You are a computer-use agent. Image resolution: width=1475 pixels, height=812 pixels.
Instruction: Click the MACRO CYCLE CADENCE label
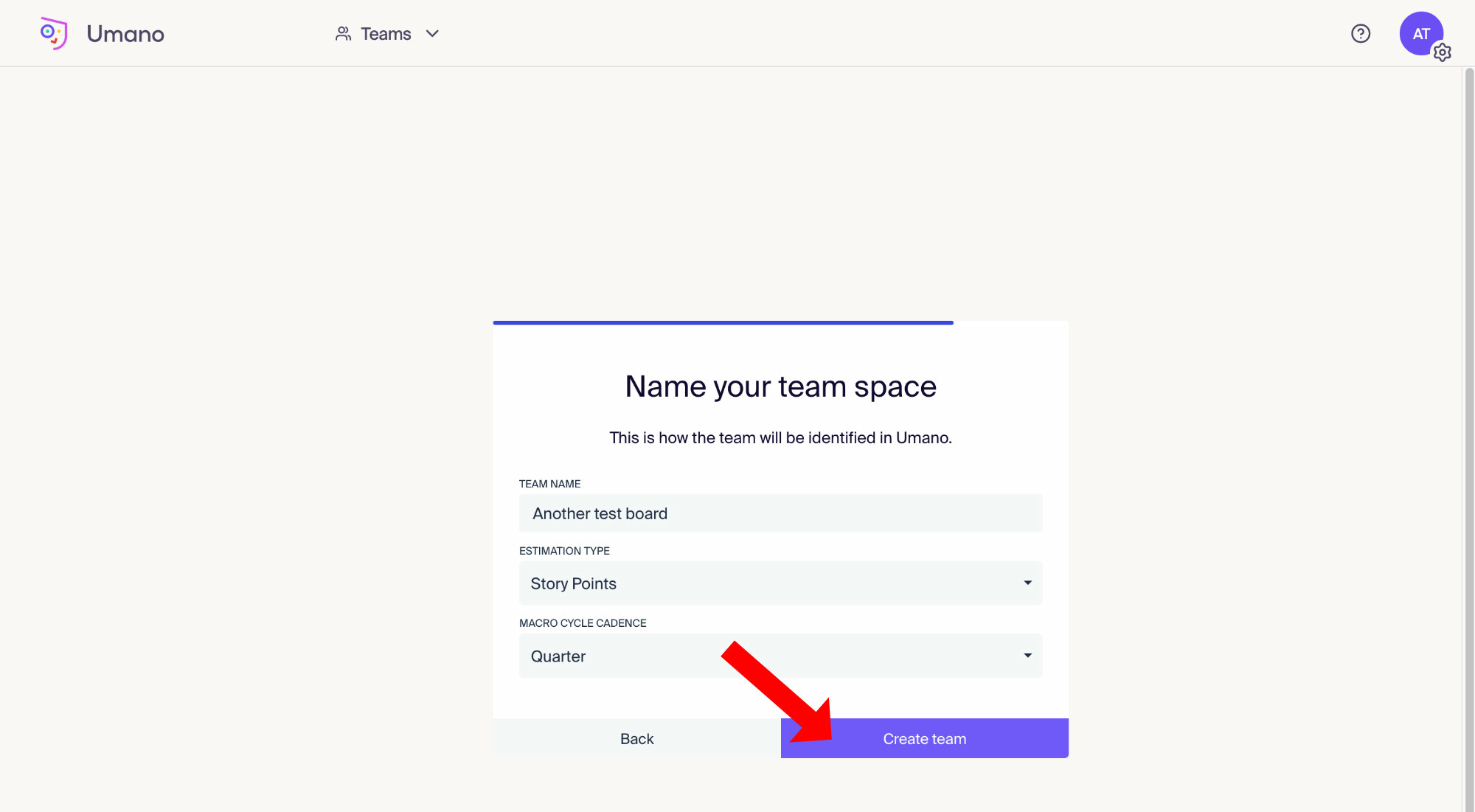[x=583, y=623]
